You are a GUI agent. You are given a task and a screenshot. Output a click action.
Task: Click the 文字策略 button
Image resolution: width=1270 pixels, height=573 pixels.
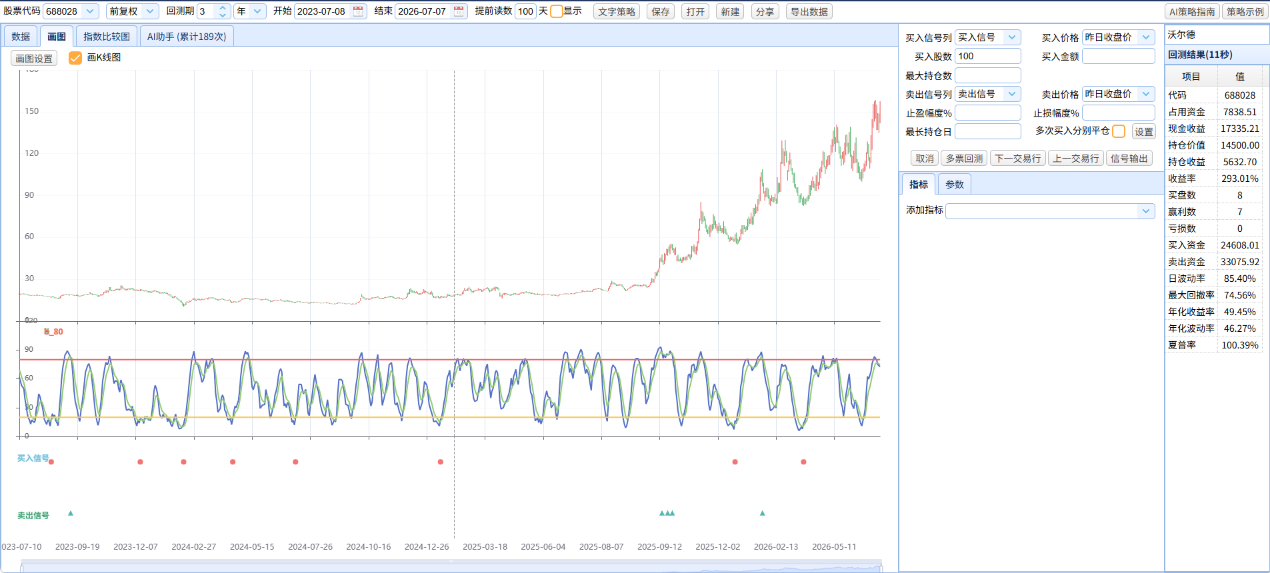point(617,11)
